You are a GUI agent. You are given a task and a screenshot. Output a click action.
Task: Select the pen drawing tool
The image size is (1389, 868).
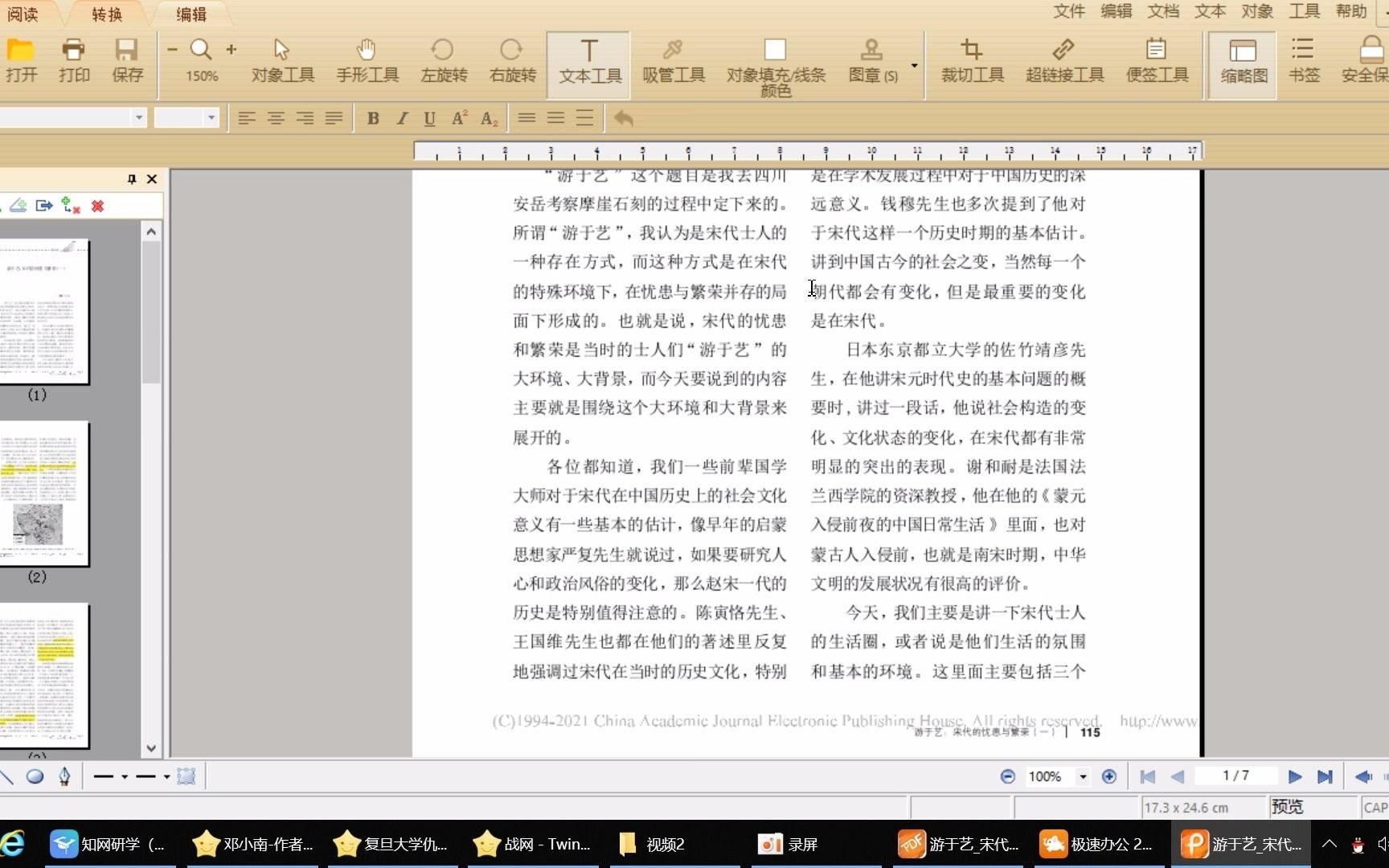64,776
